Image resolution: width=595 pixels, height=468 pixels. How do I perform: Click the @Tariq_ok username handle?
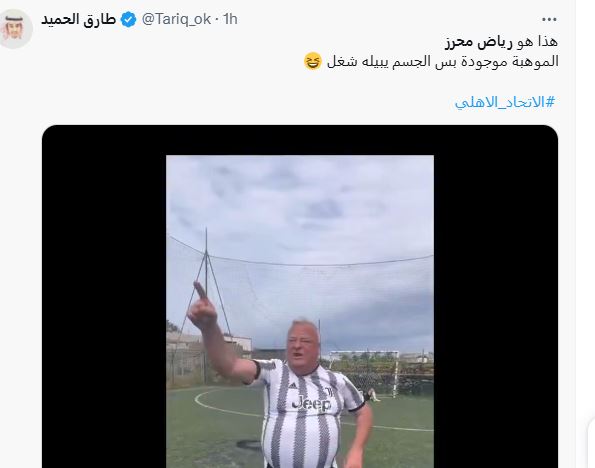pyautogui.click(x=176, y=19)
